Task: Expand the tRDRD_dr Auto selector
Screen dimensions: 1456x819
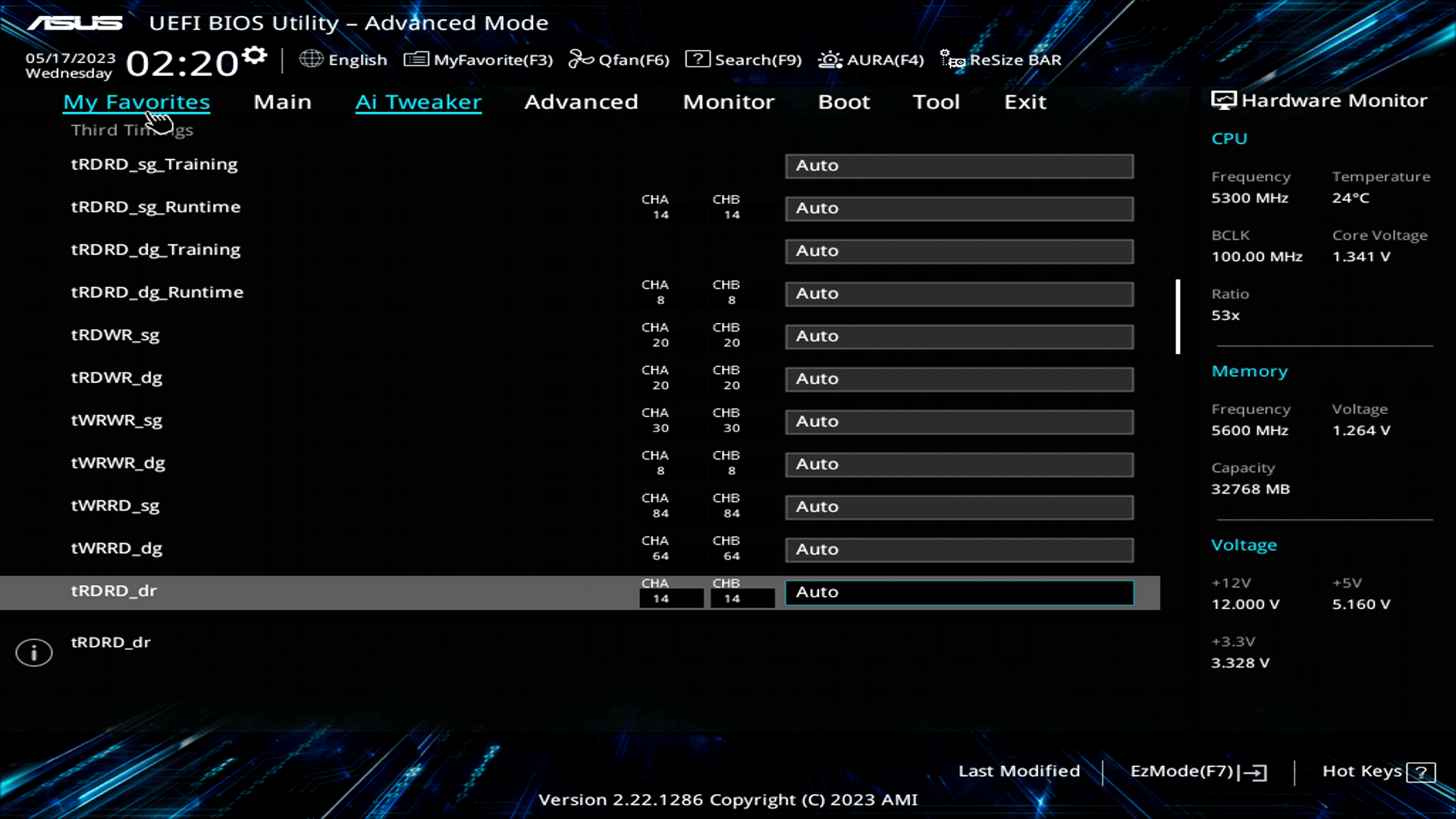Action: click(x=959, y=592)
